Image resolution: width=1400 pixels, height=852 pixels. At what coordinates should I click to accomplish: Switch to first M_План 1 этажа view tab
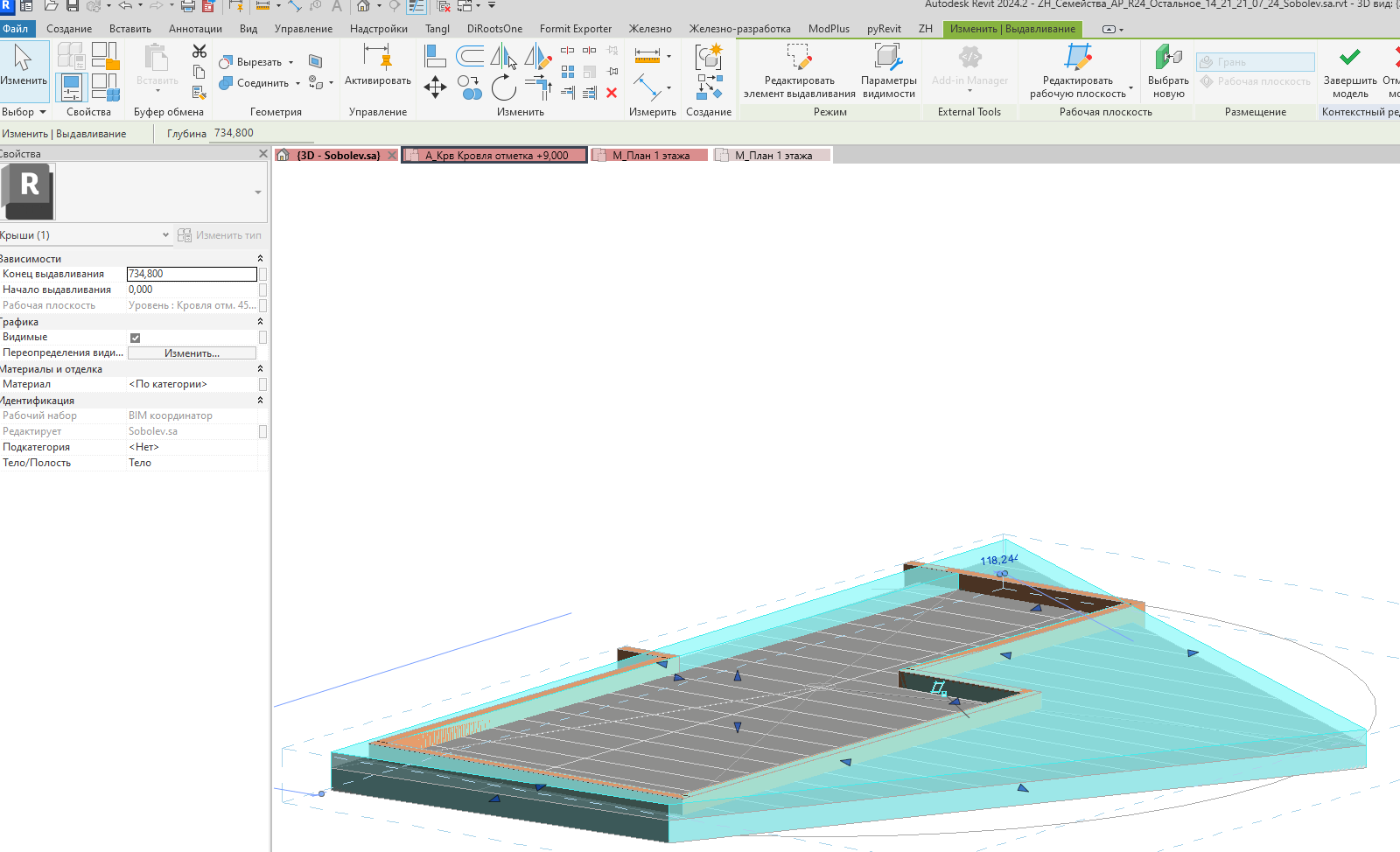pos(649,156)
